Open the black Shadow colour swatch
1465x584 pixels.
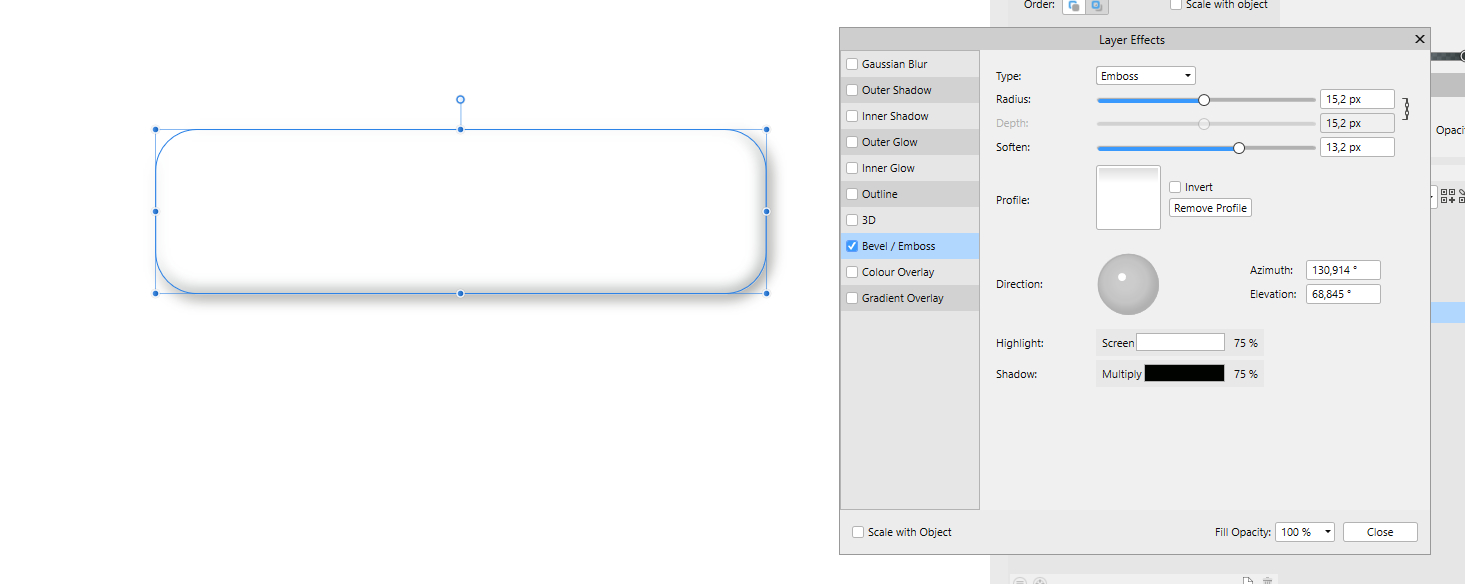1185,373
